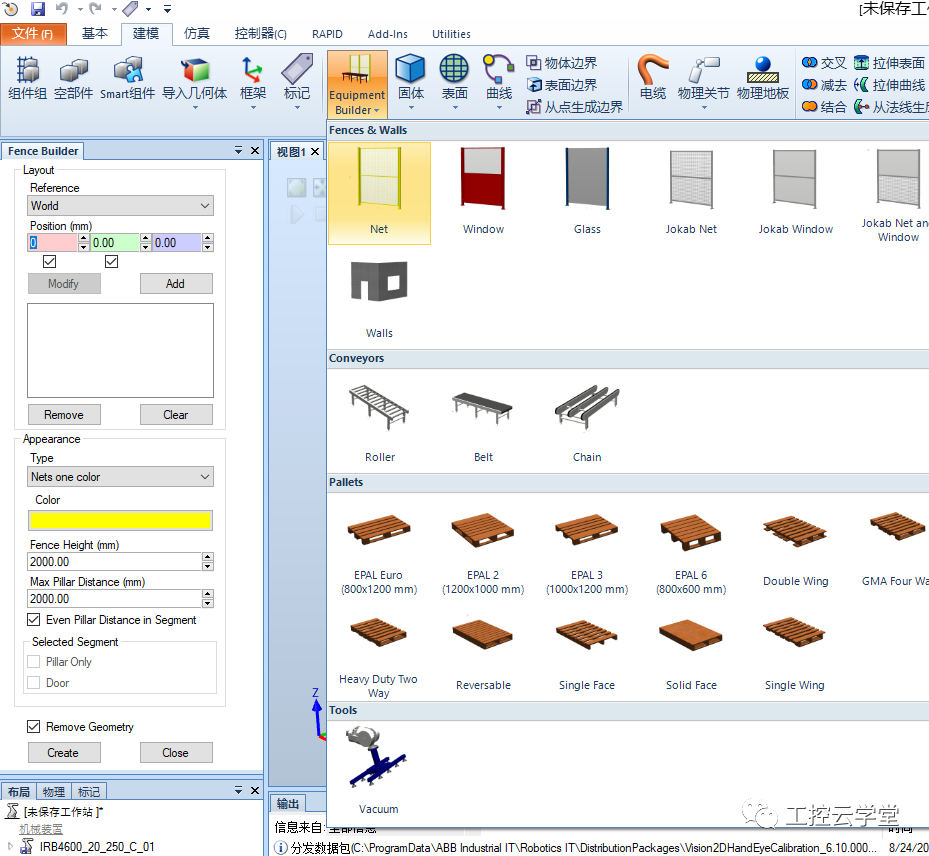
Task: Click the Clear button
Action: [x=176, y=415]
